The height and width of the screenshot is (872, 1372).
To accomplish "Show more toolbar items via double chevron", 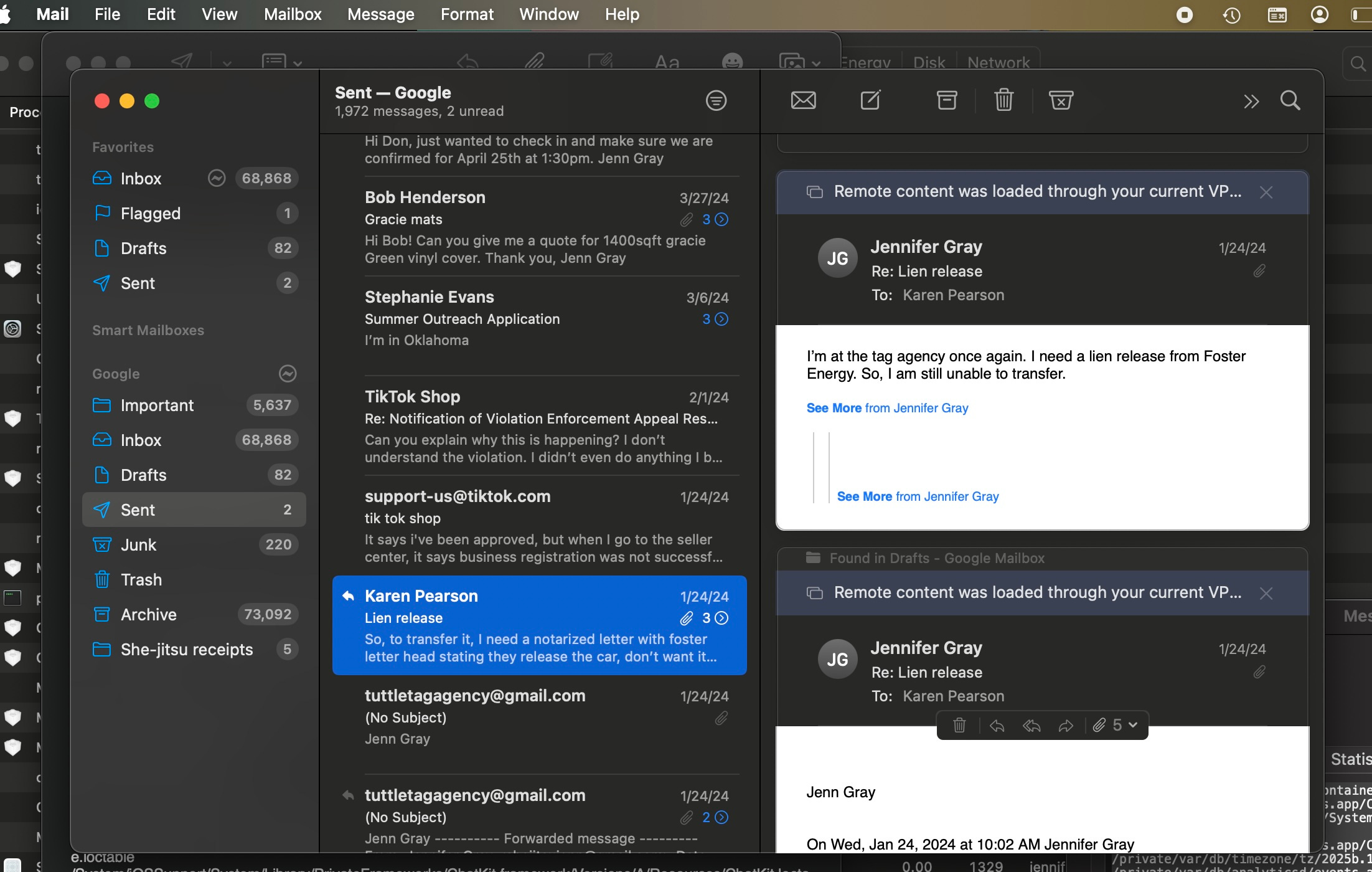I will [x=1251, y=102].
